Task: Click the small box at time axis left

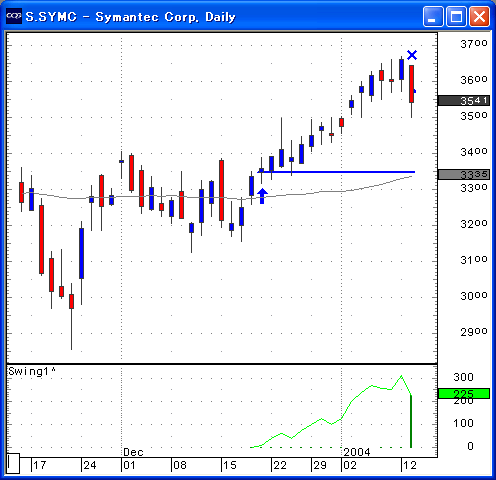Action: point(13,463)
